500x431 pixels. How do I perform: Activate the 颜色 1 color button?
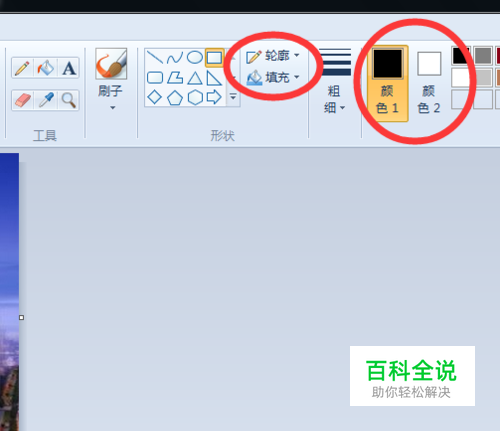[x=387, y=83]
